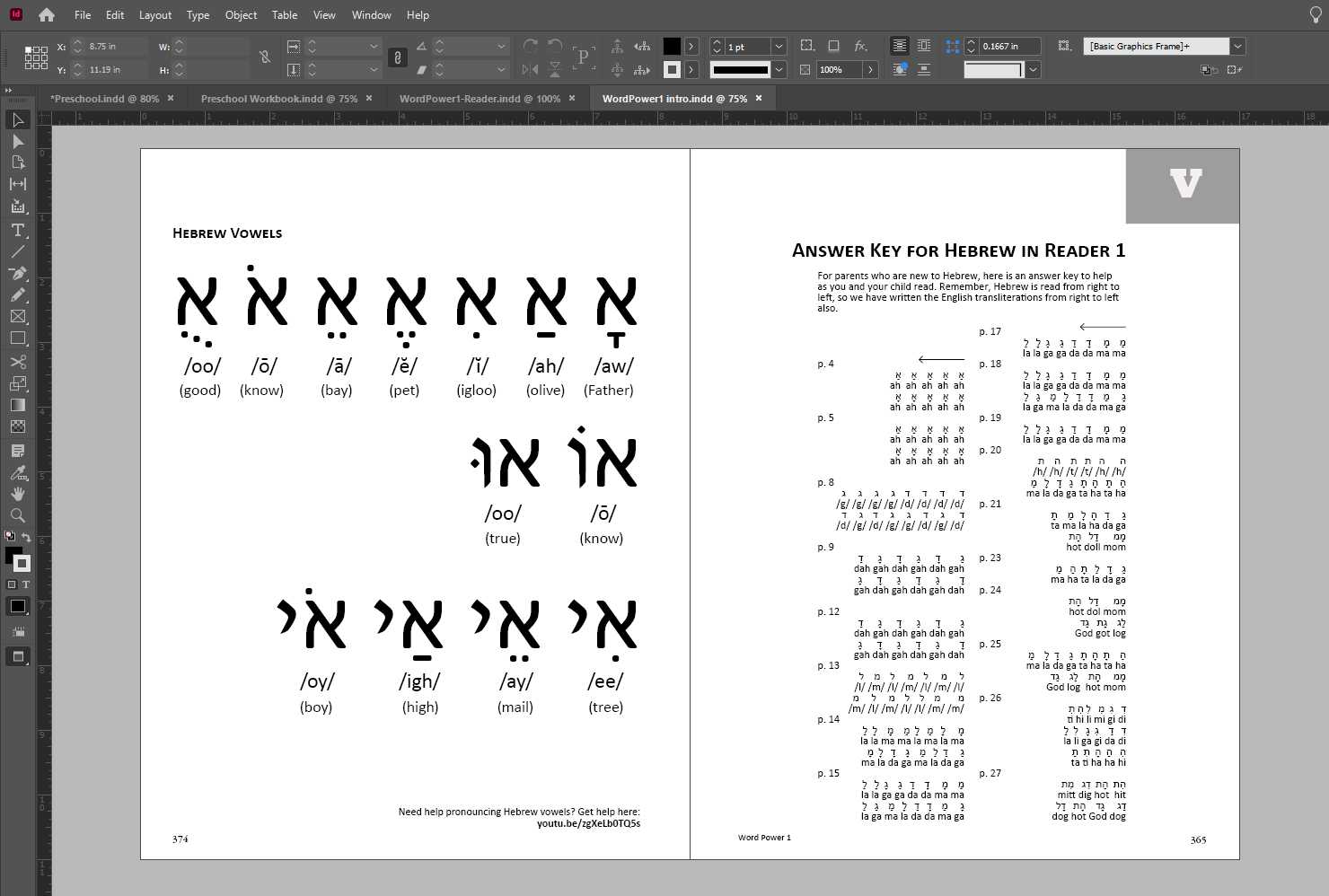
Task: Click the X position field 8.75 in
Action: [116, 46]
